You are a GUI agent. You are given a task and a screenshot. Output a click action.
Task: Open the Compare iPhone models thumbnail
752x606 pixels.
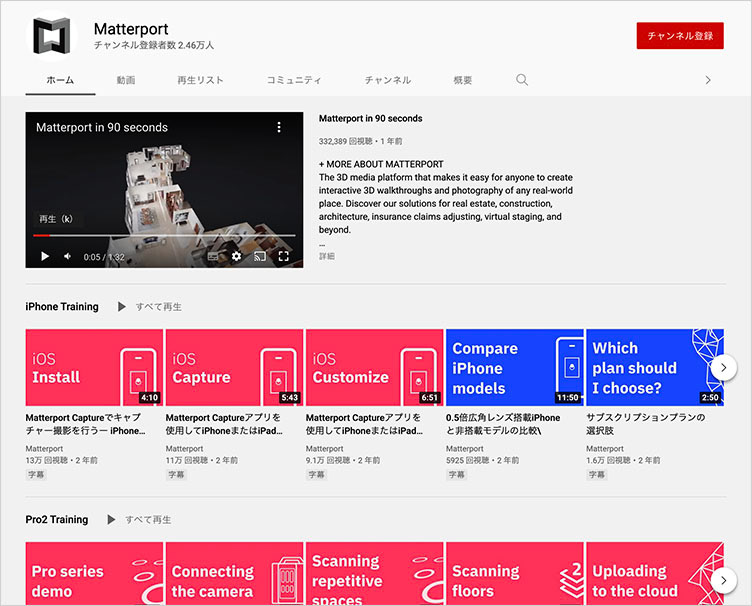pyautogui.click(x=515, y=367)
